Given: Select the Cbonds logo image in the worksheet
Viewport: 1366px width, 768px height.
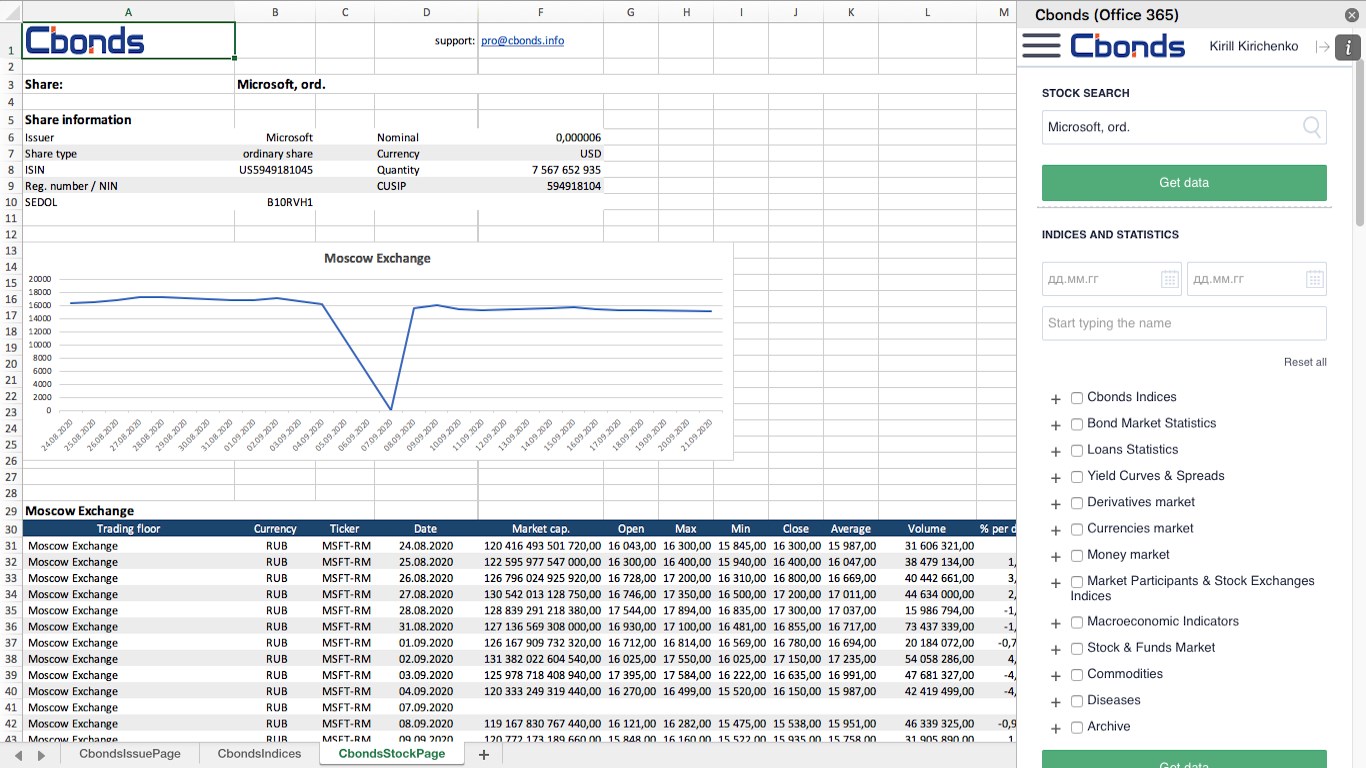Looking at the screenshot, I should click(85, 41).
